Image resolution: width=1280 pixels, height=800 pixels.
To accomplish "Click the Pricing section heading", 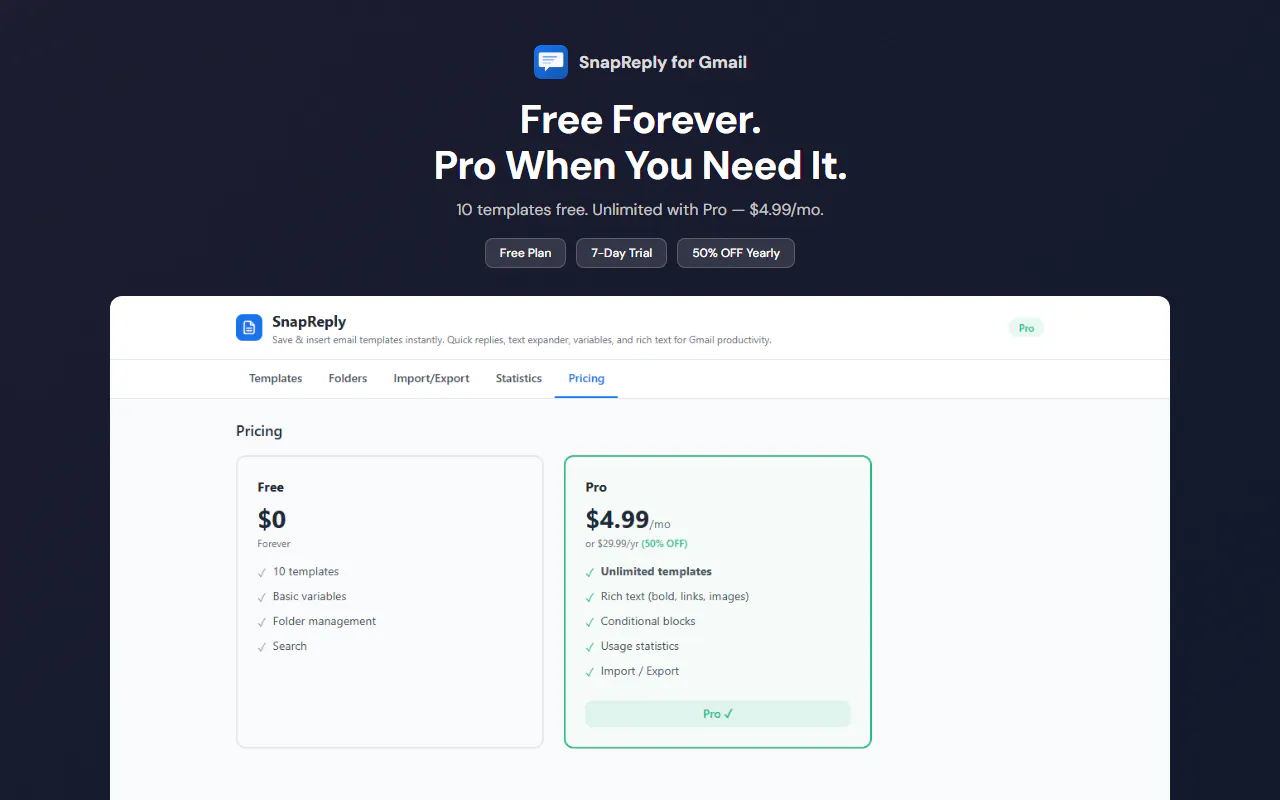I will tap(259, 431).
